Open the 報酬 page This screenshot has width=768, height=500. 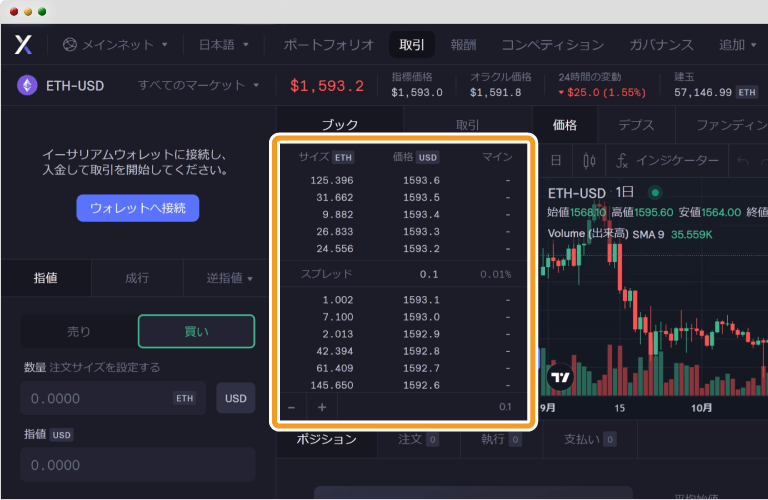[463, 45]
